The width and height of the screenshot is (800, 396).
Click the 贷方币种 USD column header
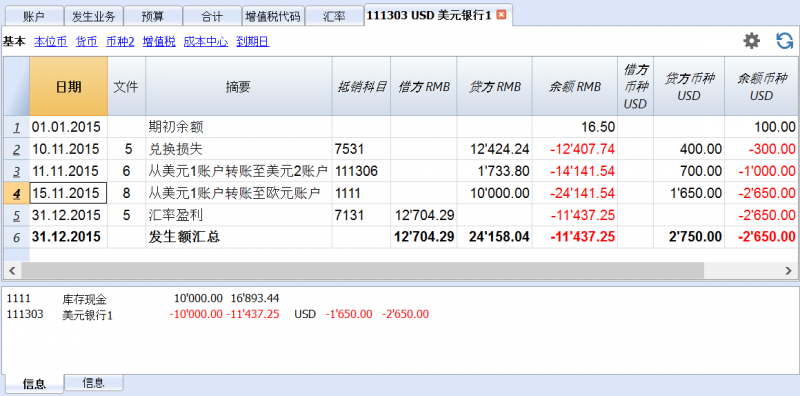[x=689, y=86]
